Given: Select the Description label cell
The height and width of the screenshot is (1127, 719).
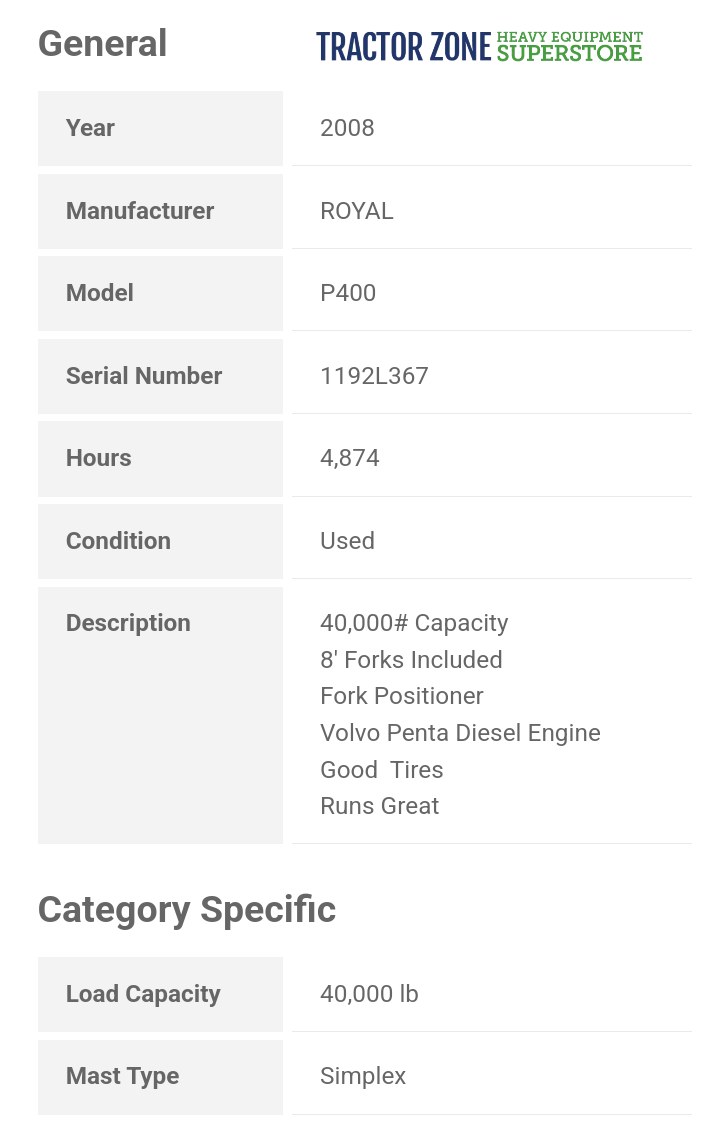Looking at the screenshot, I should [x=160, y=714].
